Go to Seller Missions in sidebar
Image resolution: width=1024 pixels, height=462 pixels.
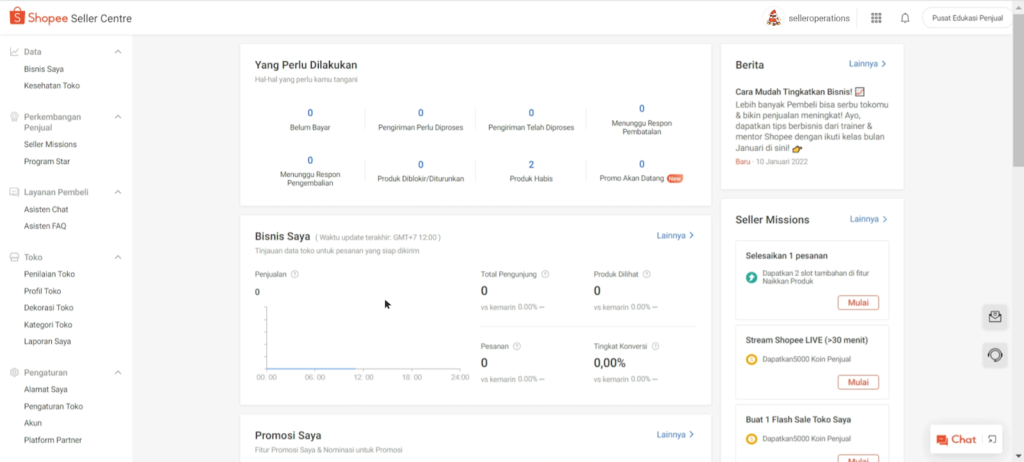[x=50, y=144]
